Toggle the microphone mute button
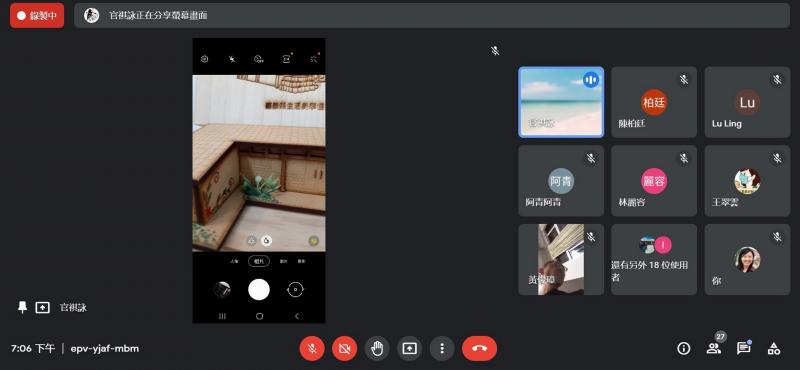 (x=312, y=349)
